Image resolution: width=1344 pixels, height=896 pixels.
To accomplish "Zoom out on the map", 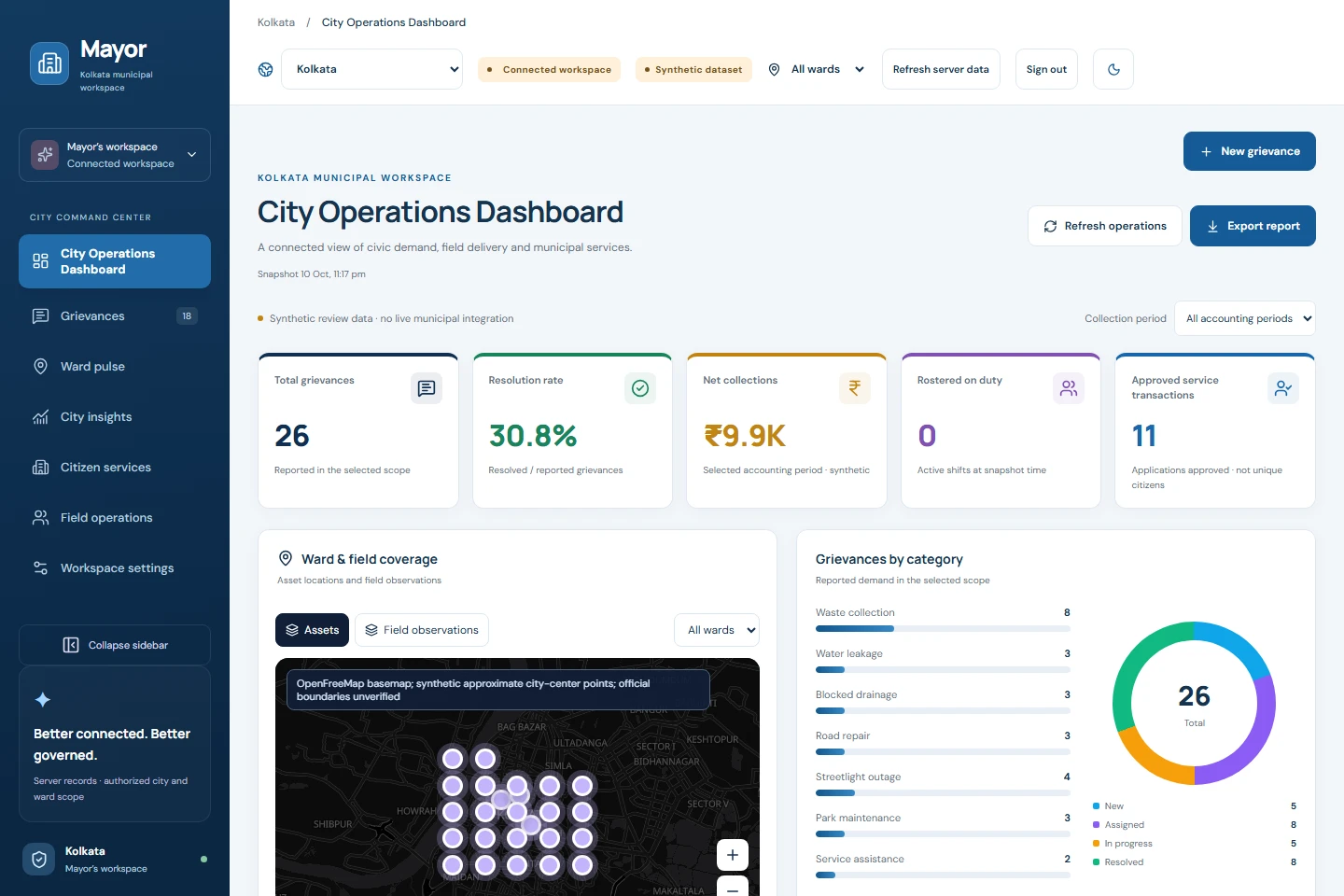I will click(733, 888).
